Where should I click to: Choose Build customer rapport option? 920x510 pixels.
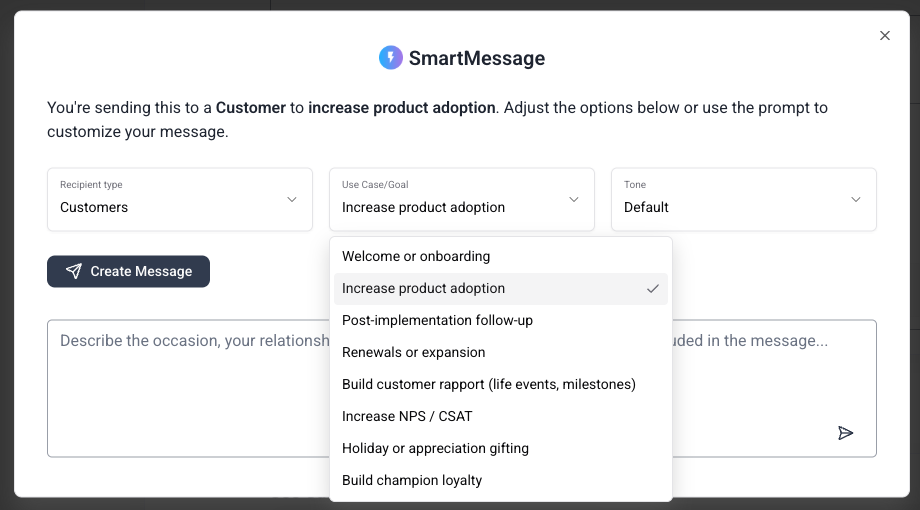click(500, 384)
